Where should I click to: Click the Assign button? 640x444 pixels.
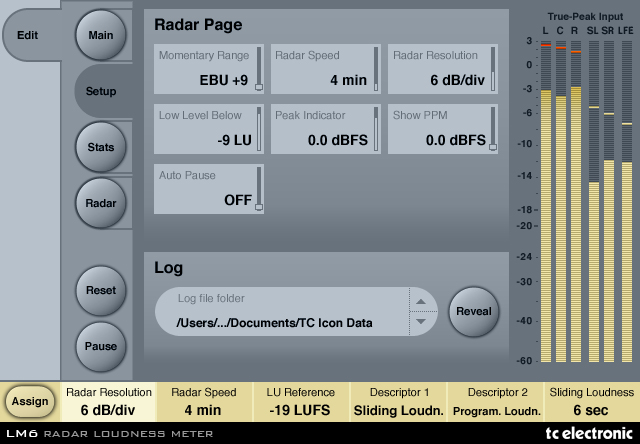click(x=30, y=402)
